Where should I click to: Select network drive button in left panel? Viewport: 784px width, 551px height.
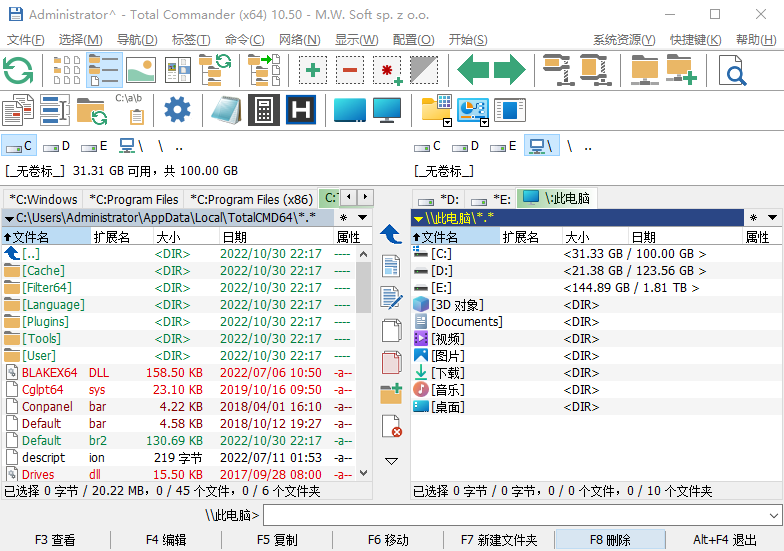point(132,146)
